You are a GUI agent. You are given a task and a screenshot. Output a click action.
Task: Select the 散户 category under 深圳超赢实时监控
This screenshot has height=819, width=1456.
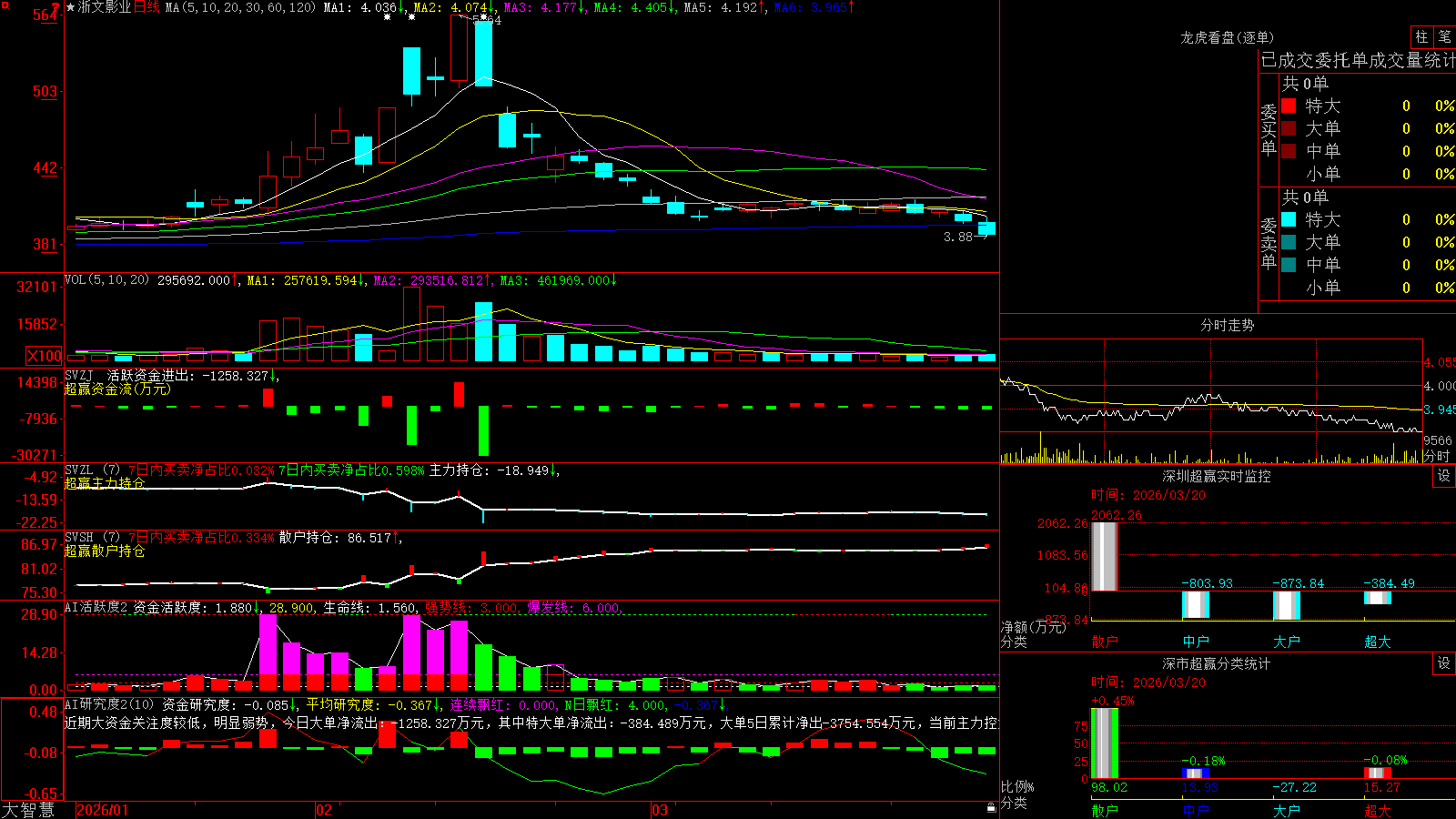(x=1104, y=641)
